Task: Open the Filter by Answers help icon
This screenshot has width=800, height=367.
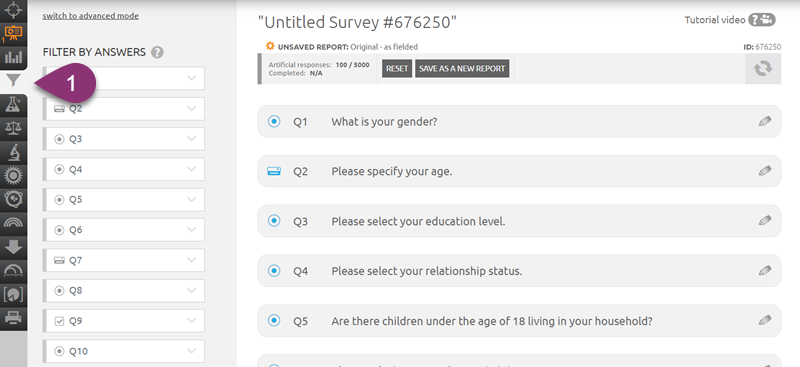Action: tap(158, 52)
